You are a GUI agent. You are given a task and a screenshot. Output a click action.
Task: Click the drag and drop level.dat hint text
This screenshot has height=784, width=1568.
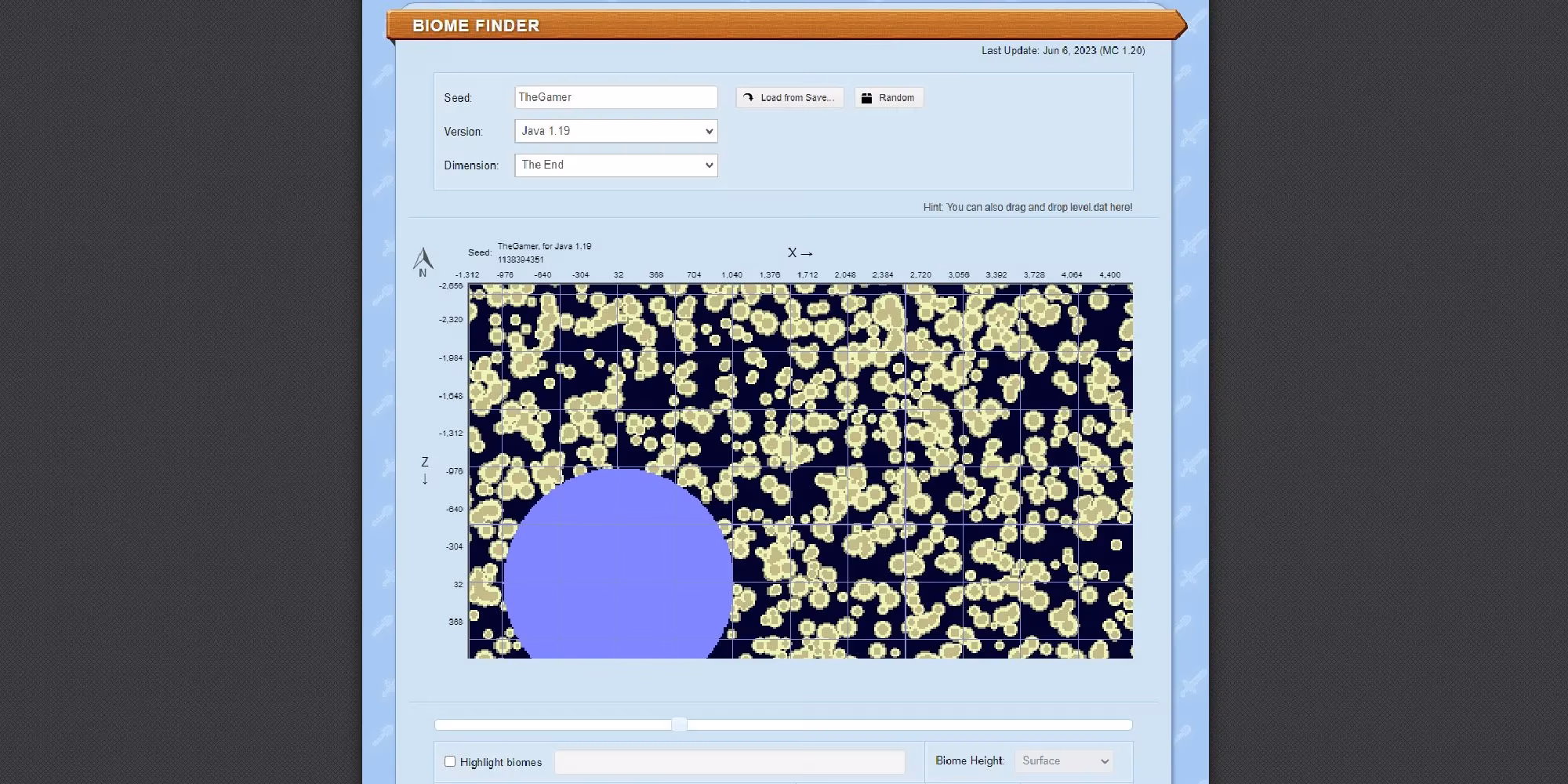(1027, 207)
